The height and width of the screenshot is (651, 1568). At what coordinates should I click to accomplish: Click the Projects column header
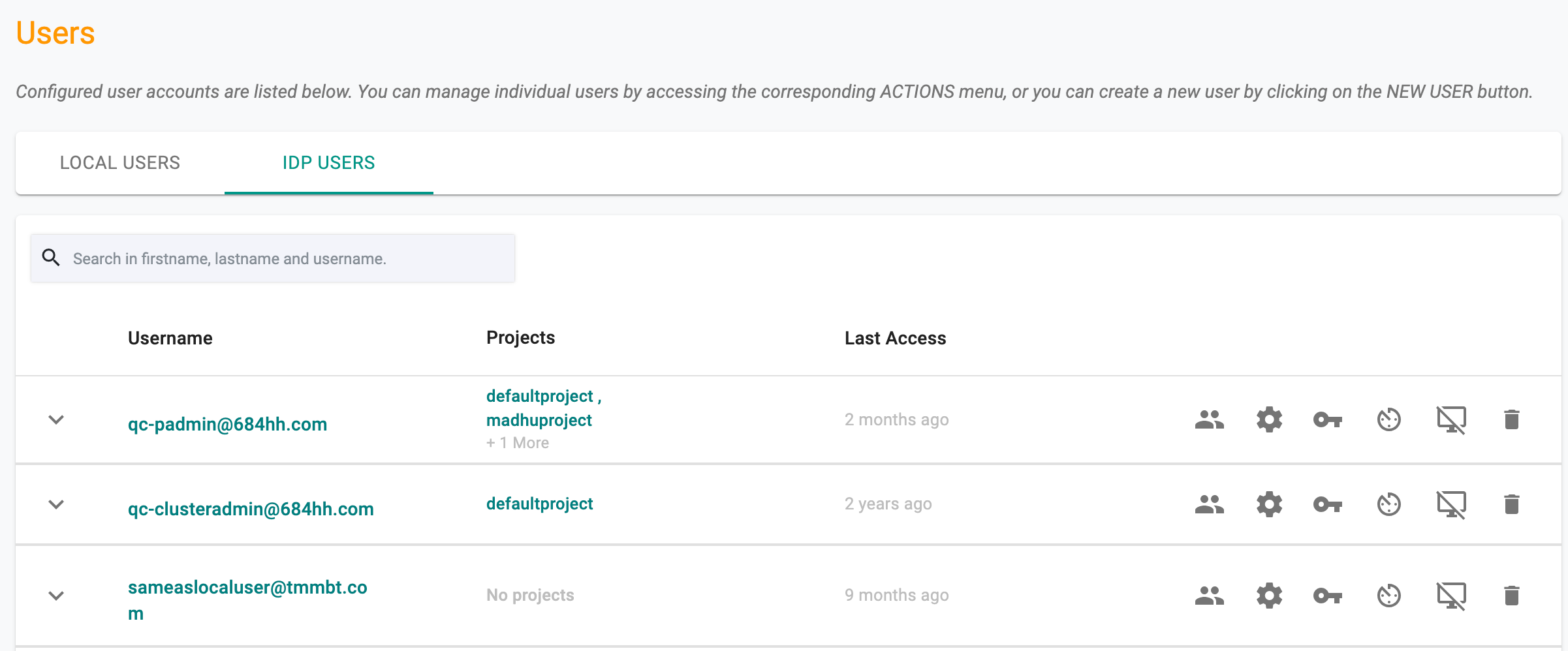tap(520, 337)
